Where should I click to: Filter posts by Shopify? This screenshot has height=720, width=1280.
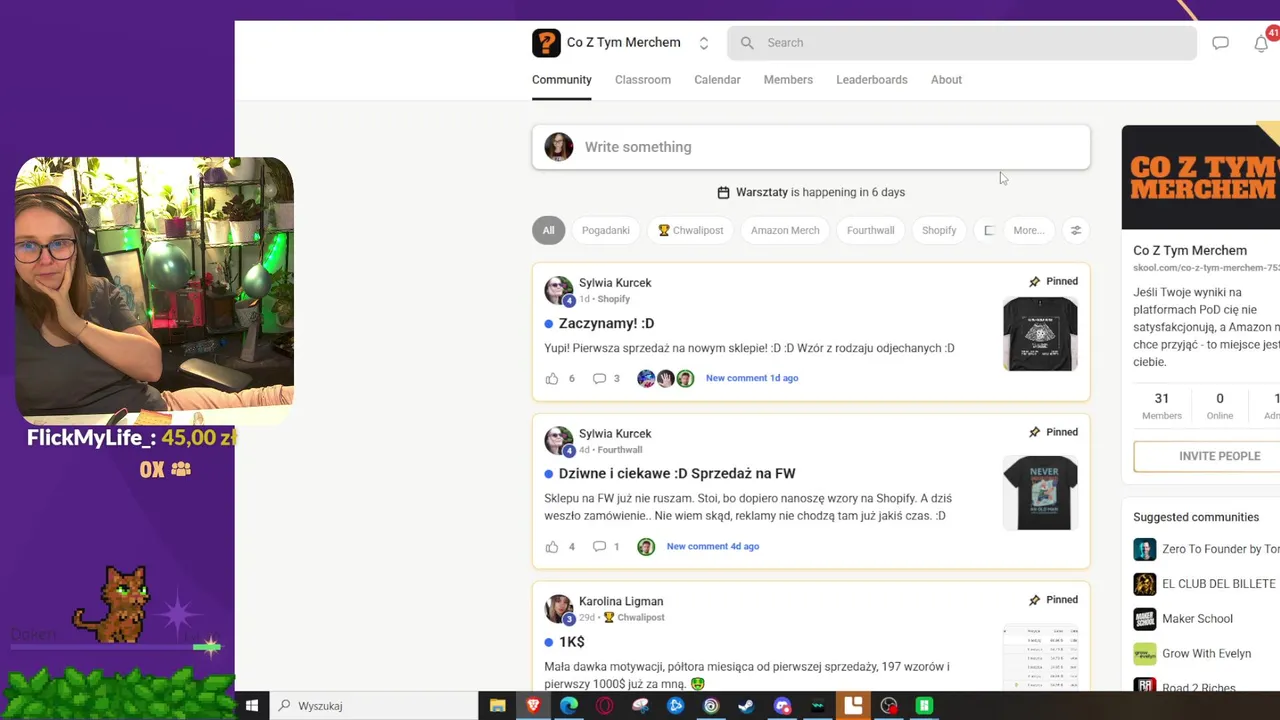(939, 230)
